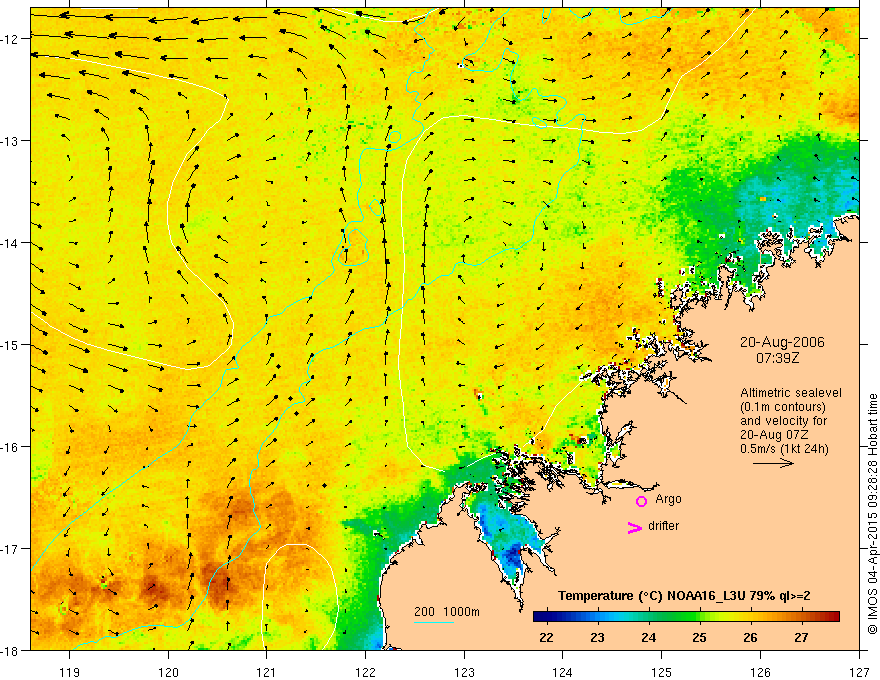This screenshot has width=880, height=680.
Task: Click the '20-Aug-2006' date label
Action: [782, 342]
